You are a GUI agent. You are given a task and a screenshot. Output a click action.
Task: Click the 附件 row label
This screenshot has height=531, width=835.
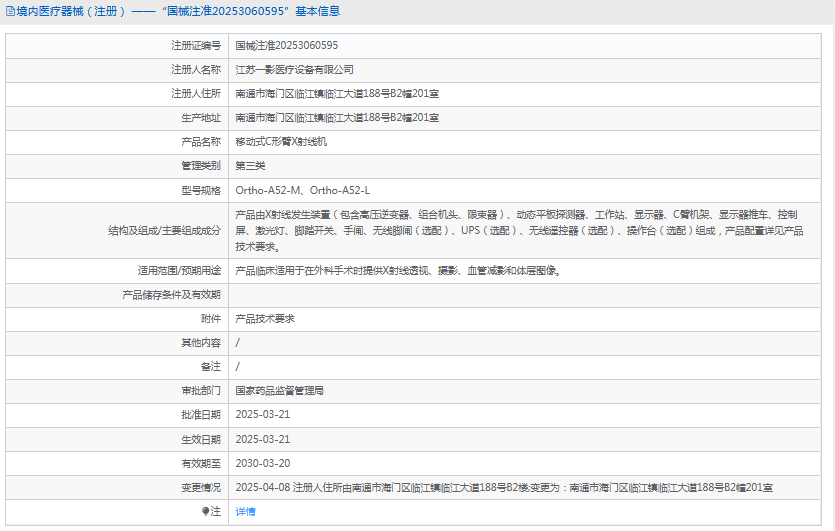[x=210, y=318]
